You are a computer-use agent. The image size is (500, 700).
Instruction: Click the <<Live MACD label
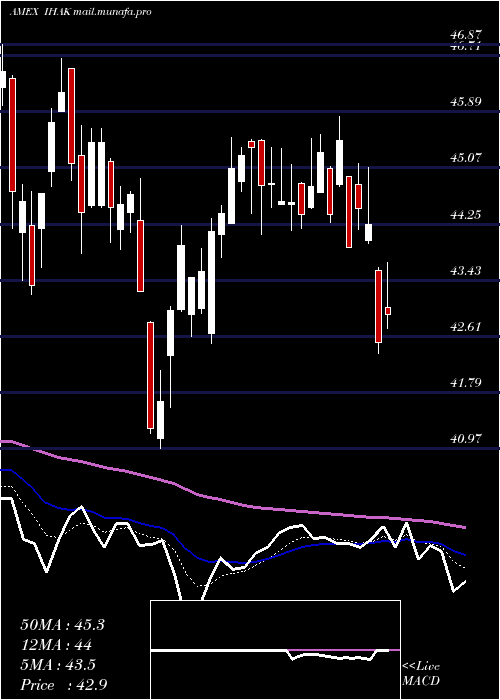[421, 674]
